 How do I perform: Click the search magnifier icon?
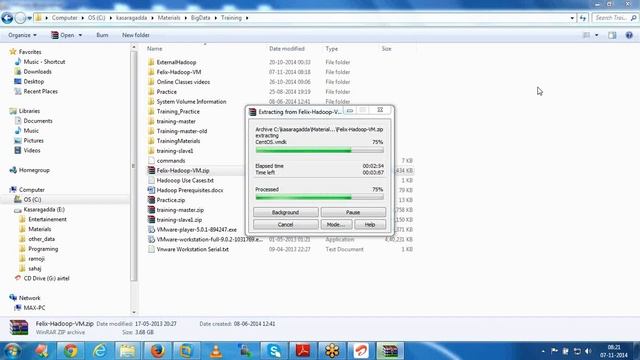tap(633, 18)
